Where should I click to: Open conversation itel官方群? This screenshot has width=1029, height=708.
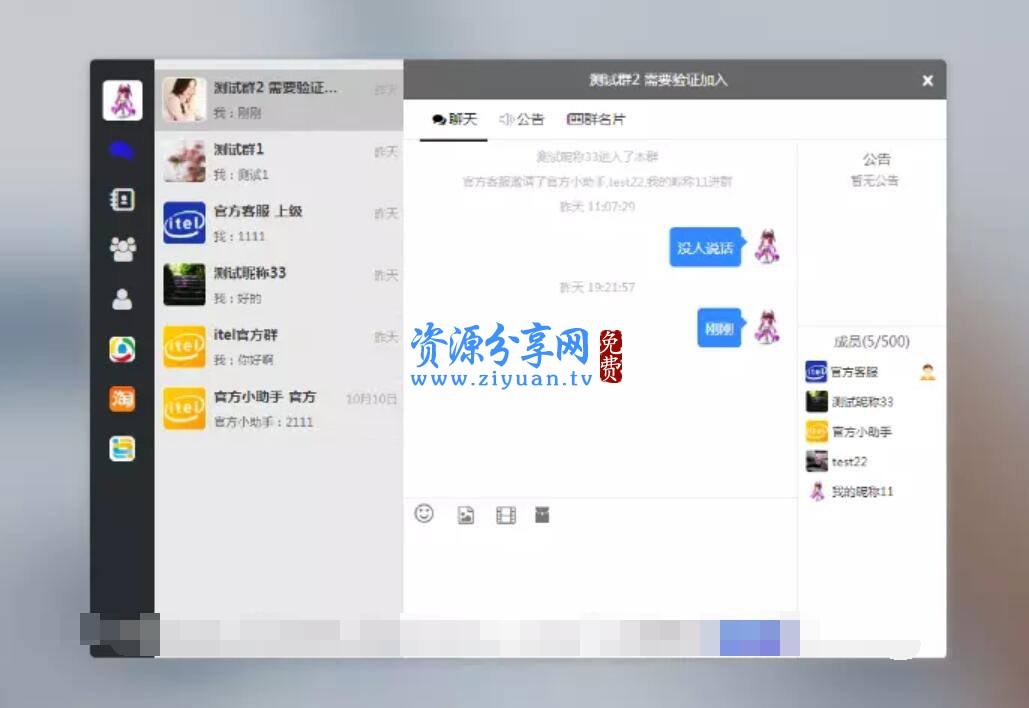point(279,346)
